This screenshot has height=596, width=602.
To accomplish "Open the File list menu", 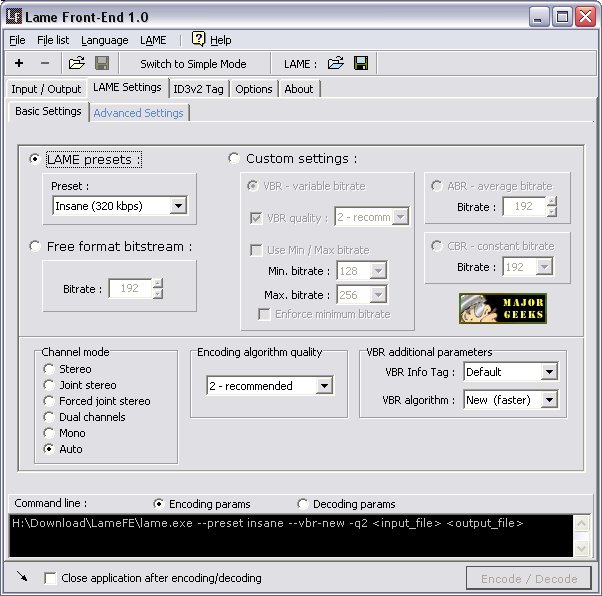I will [x=53, y=40].
